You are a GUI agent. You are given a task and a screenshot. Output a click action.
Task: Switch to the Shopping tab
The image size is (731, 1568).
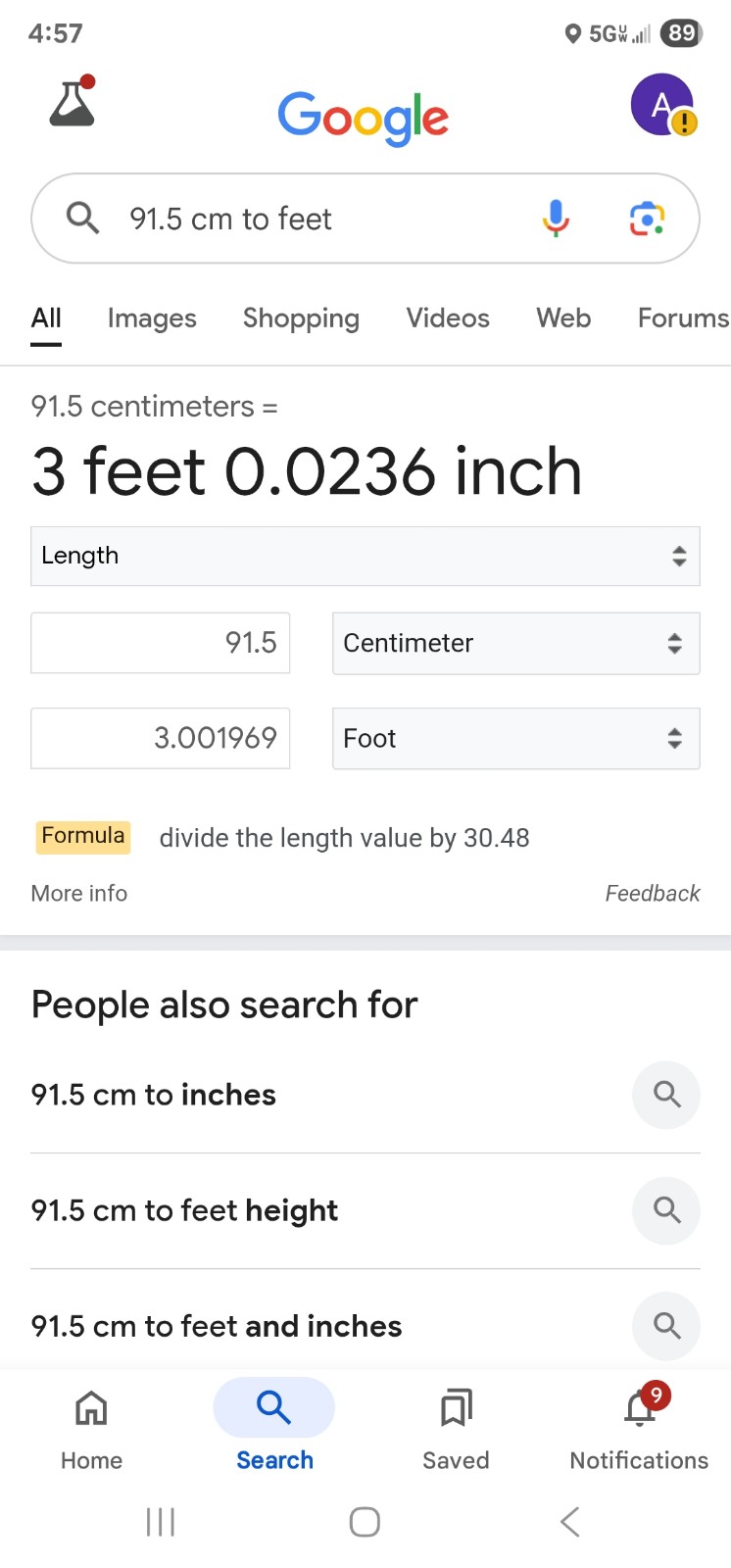point(301,318)
